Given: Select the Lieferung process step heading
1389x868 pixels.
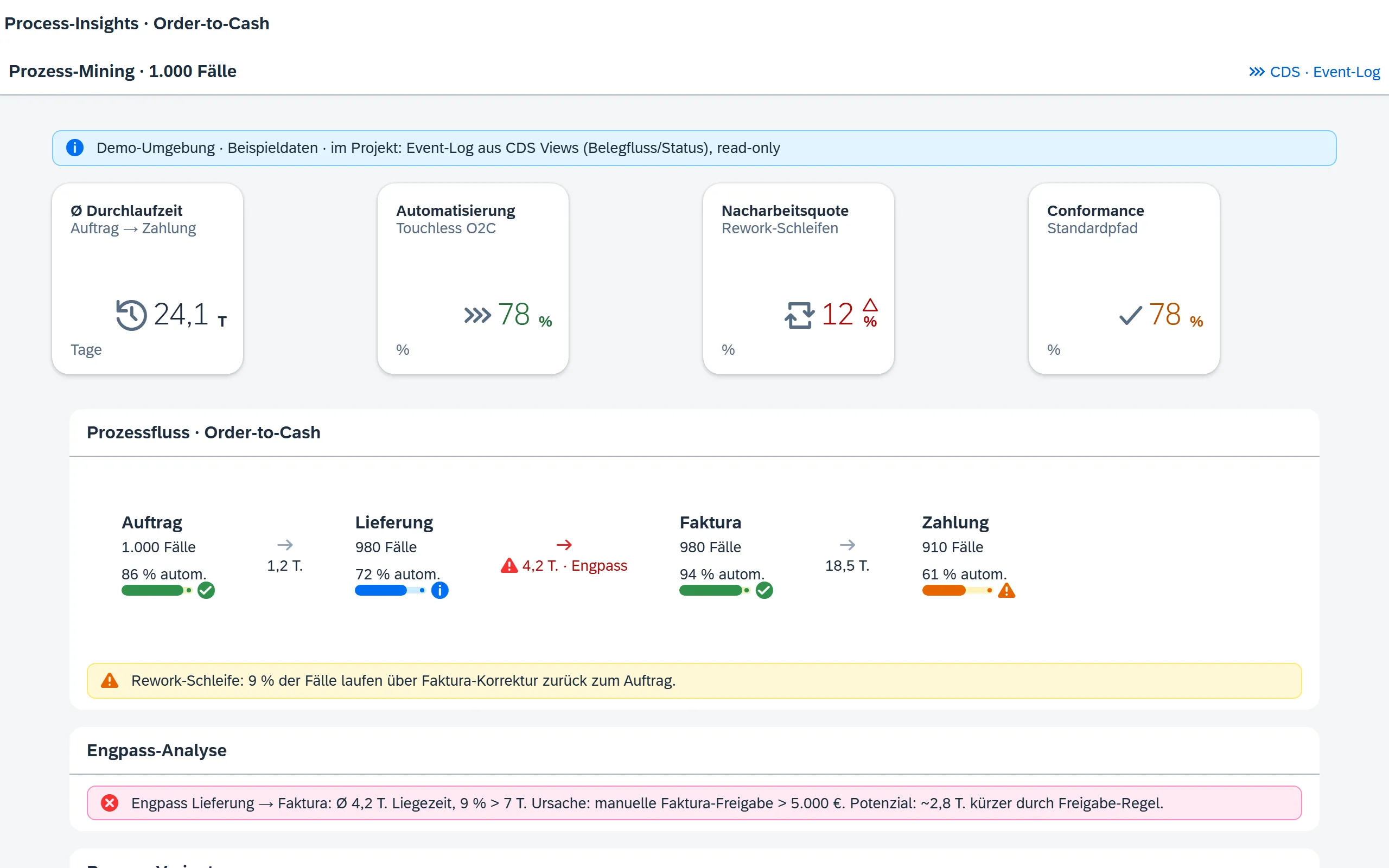Looking at the screenshot, I should pyautogui.click(x=394, y=522).
